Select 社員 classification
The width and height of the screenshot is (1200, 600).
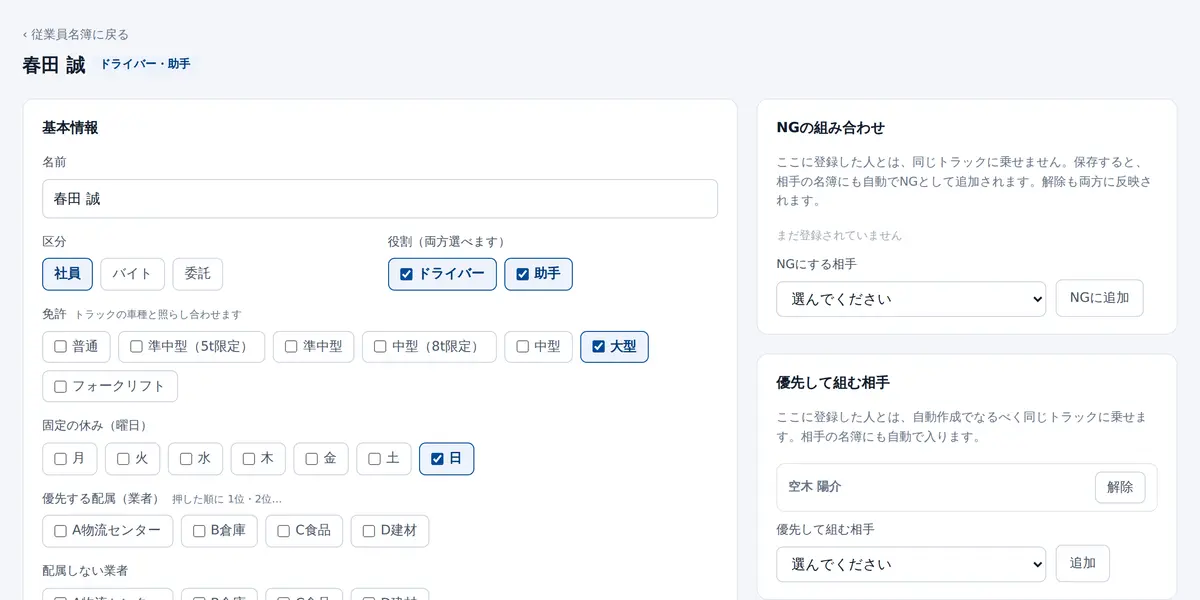click(68, 274)
